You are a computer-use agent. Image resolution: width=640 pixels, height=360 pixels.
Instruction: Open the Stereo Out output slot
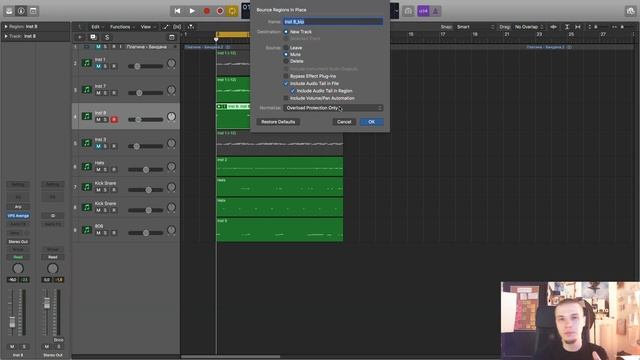pos(18,242)
